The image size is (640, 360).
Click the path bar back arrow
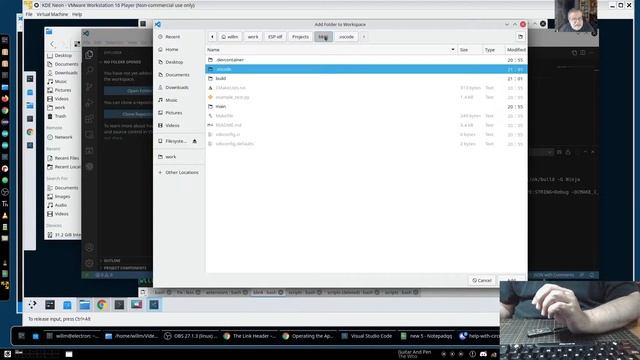[x=212, y=37]
